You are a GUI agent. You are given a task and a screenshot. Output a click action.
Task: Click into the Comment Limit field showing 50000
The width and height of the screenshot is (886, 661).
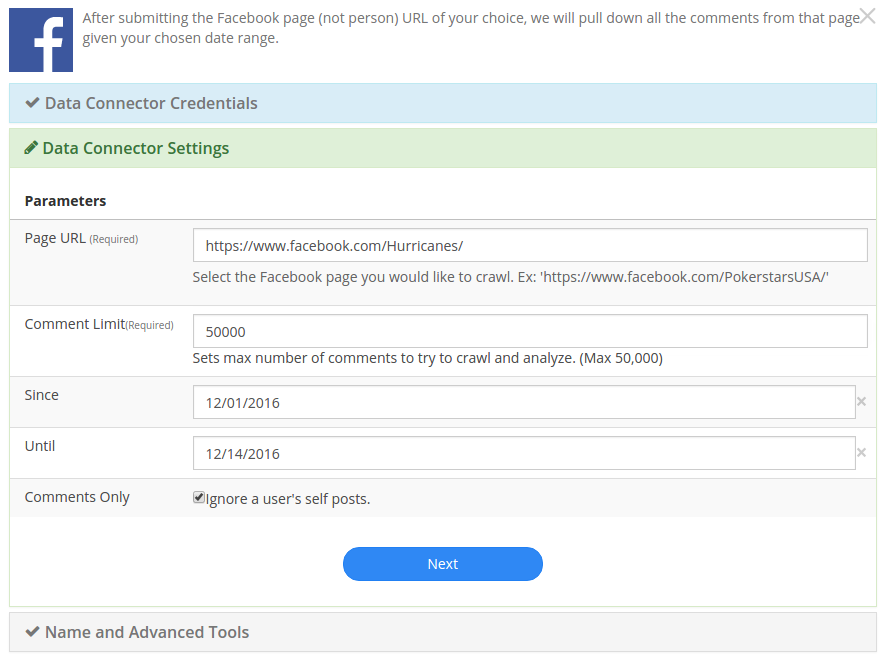coord(530,331)
